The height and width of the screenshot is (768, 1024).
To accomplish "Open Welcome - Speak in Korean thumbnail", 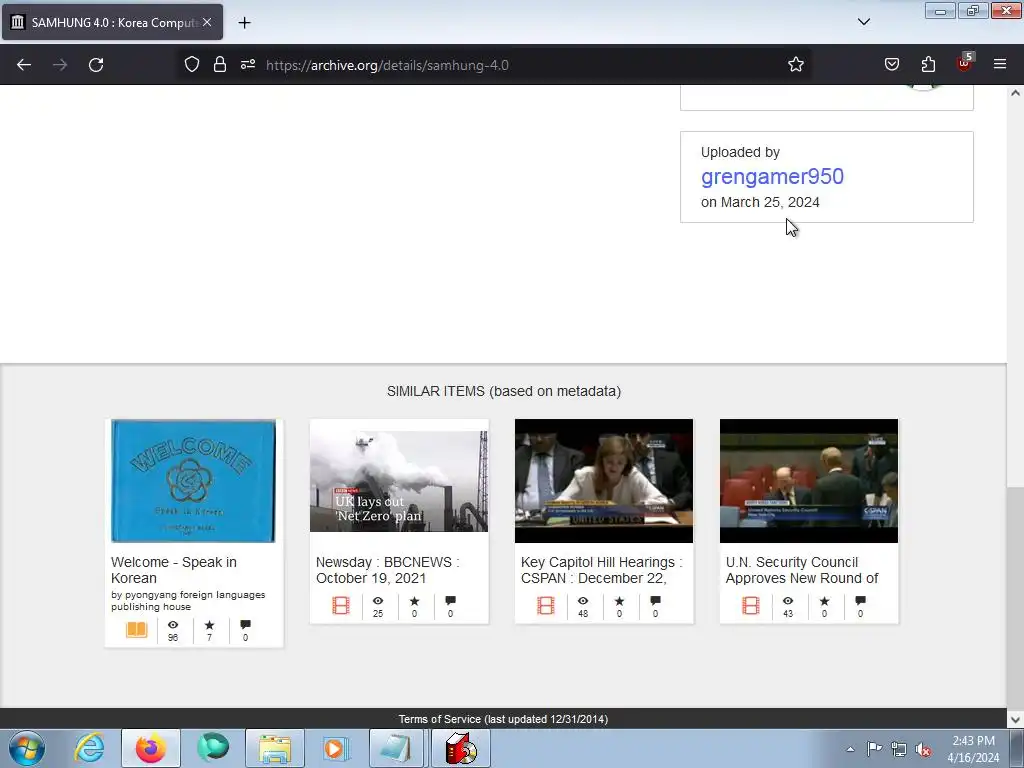I will click(193, 481).
